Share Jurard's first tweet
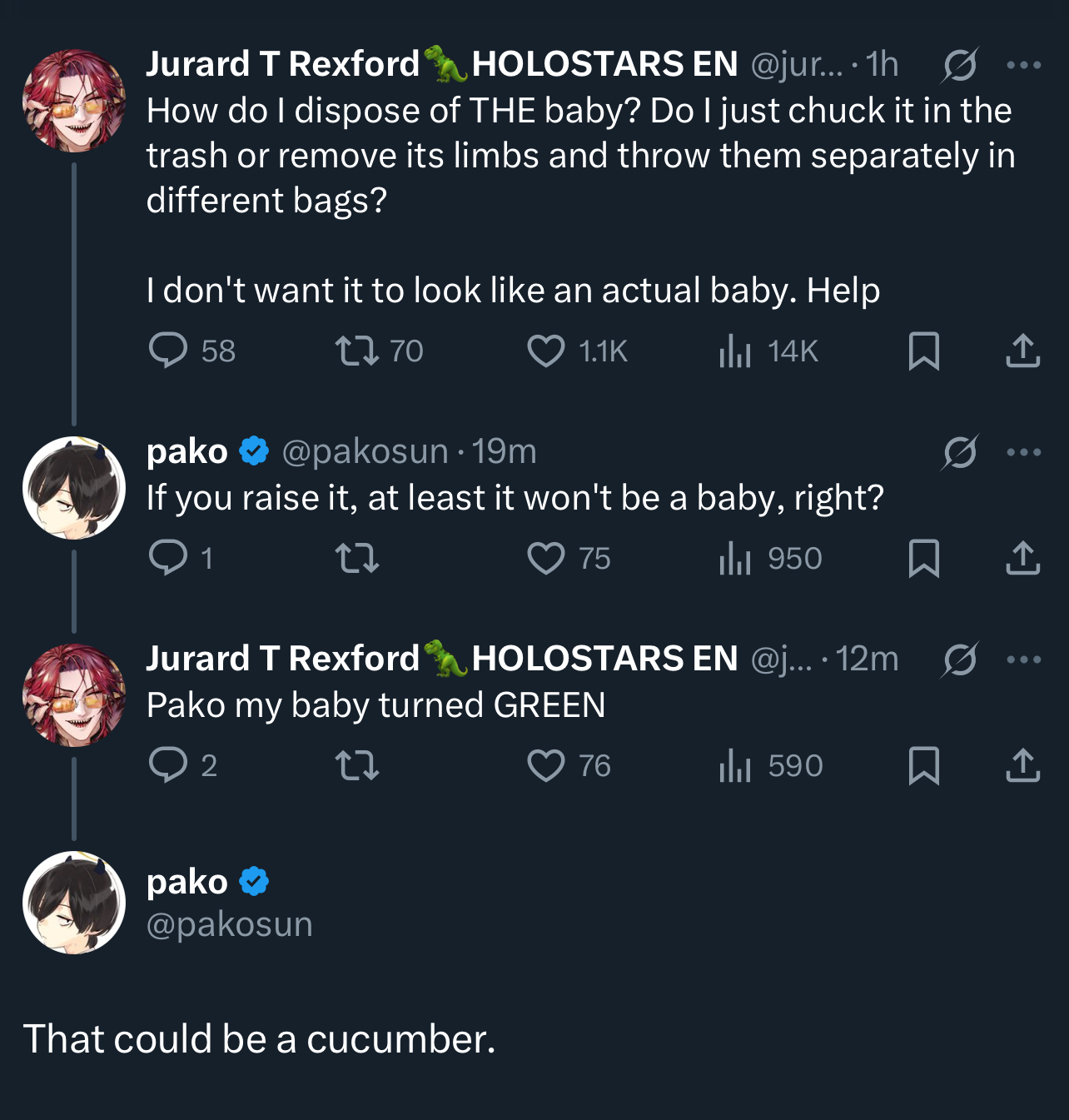Image resolution: width=1069 pixels, height=1120 pixels. point(1022,351)
